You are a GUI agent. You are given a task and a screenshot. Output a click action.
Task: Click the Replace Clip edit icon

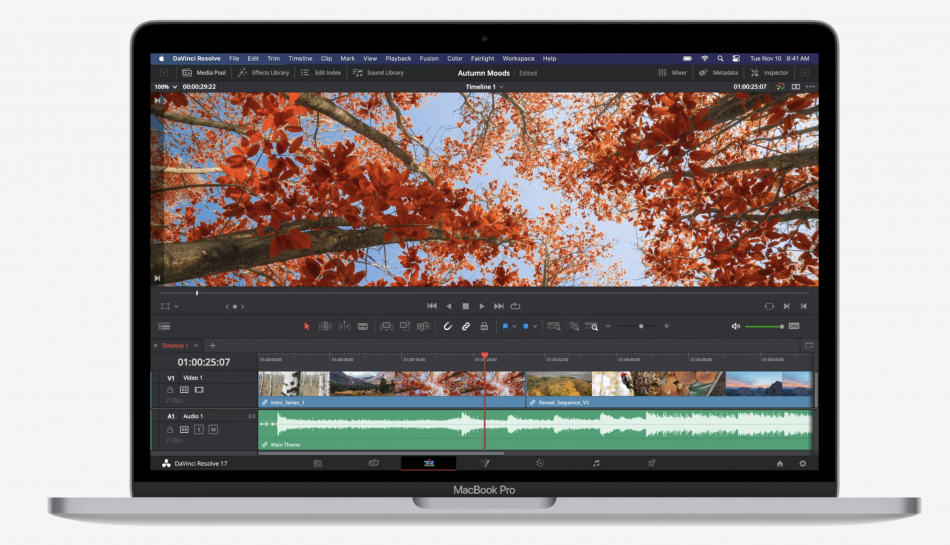pyautogui.click(x=424, y=326)
